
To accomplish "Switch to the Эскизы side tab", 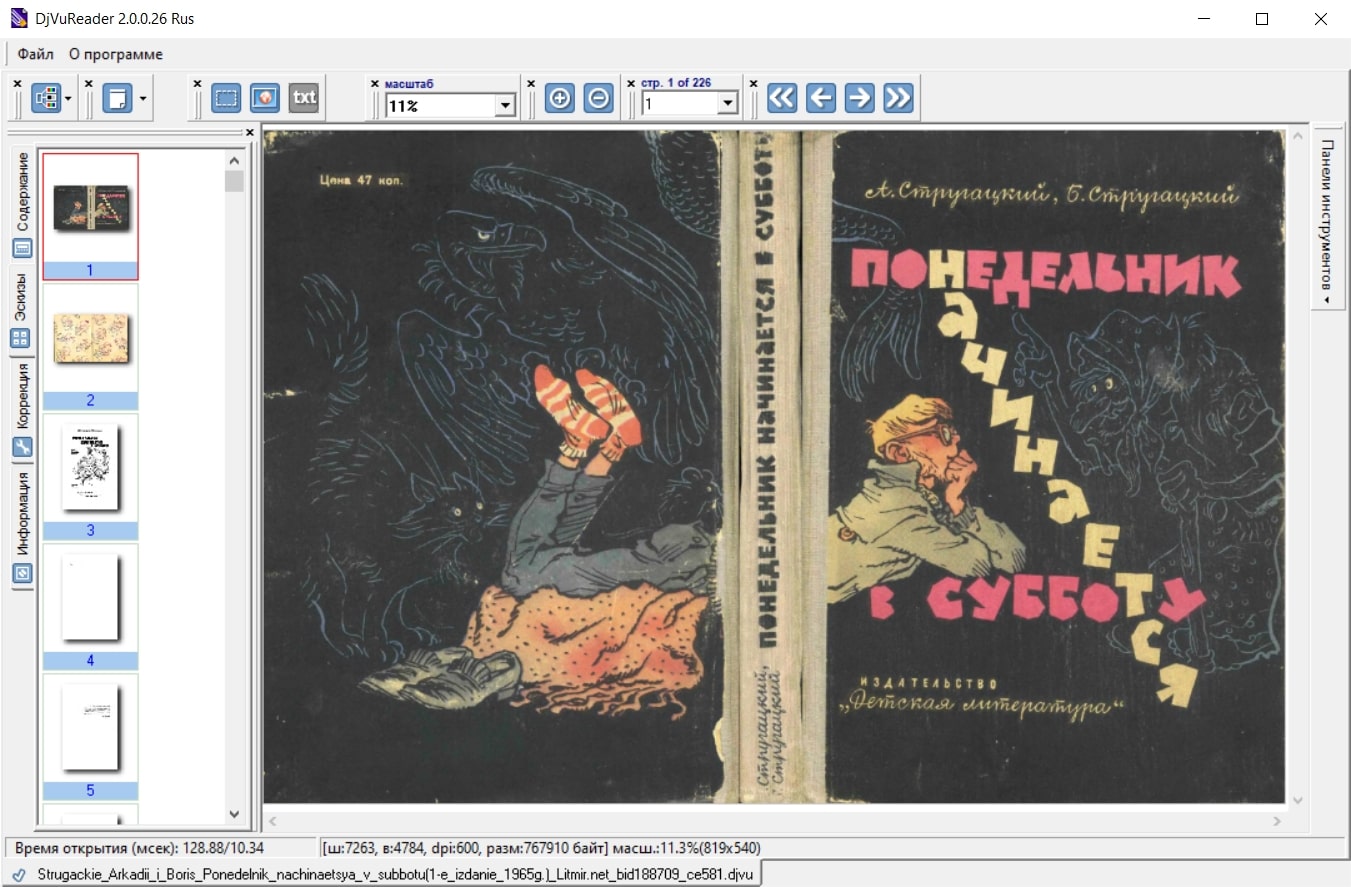I will (x=22, y=310).
